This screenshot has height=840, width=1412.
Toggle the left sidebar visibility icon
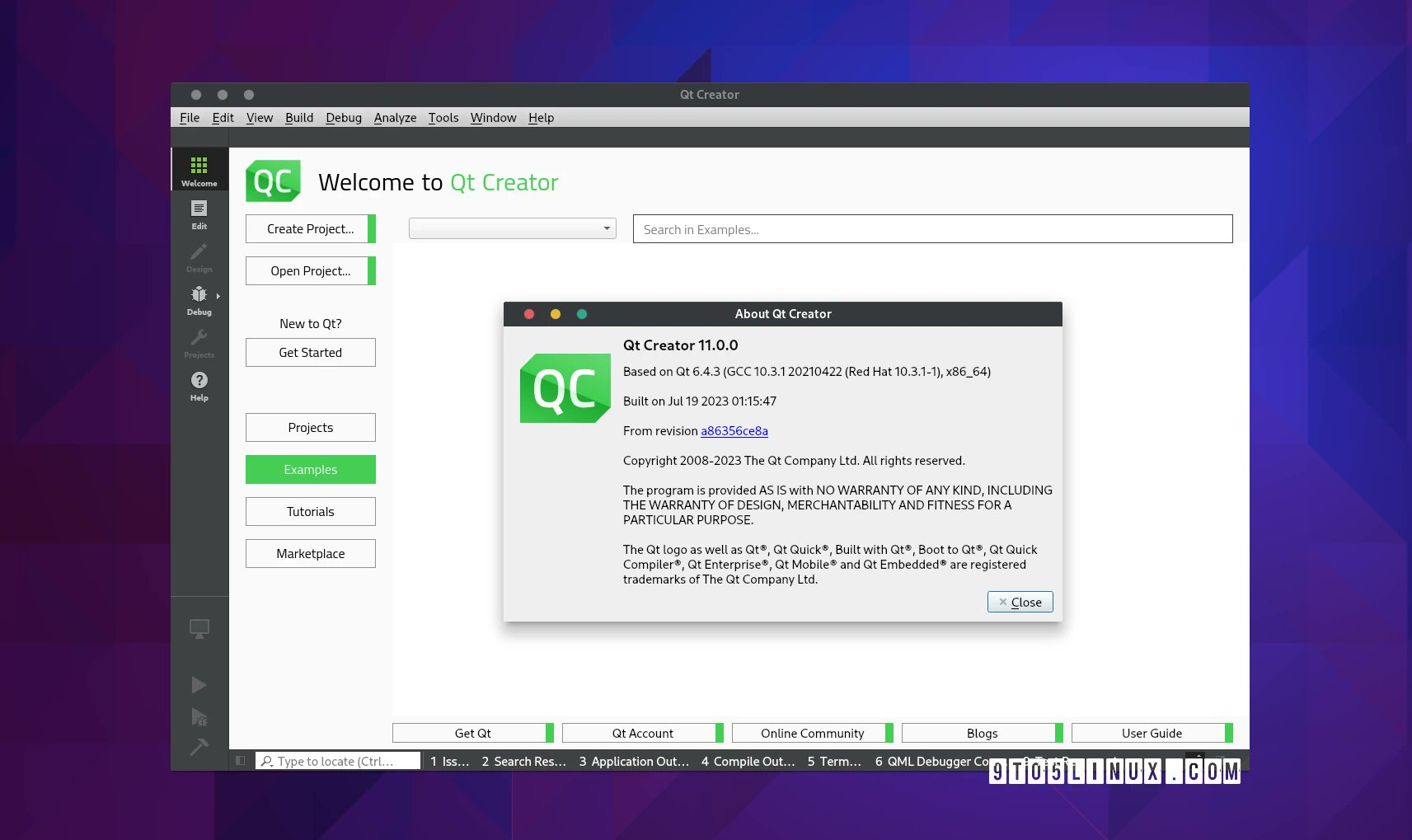coord(240,760)
